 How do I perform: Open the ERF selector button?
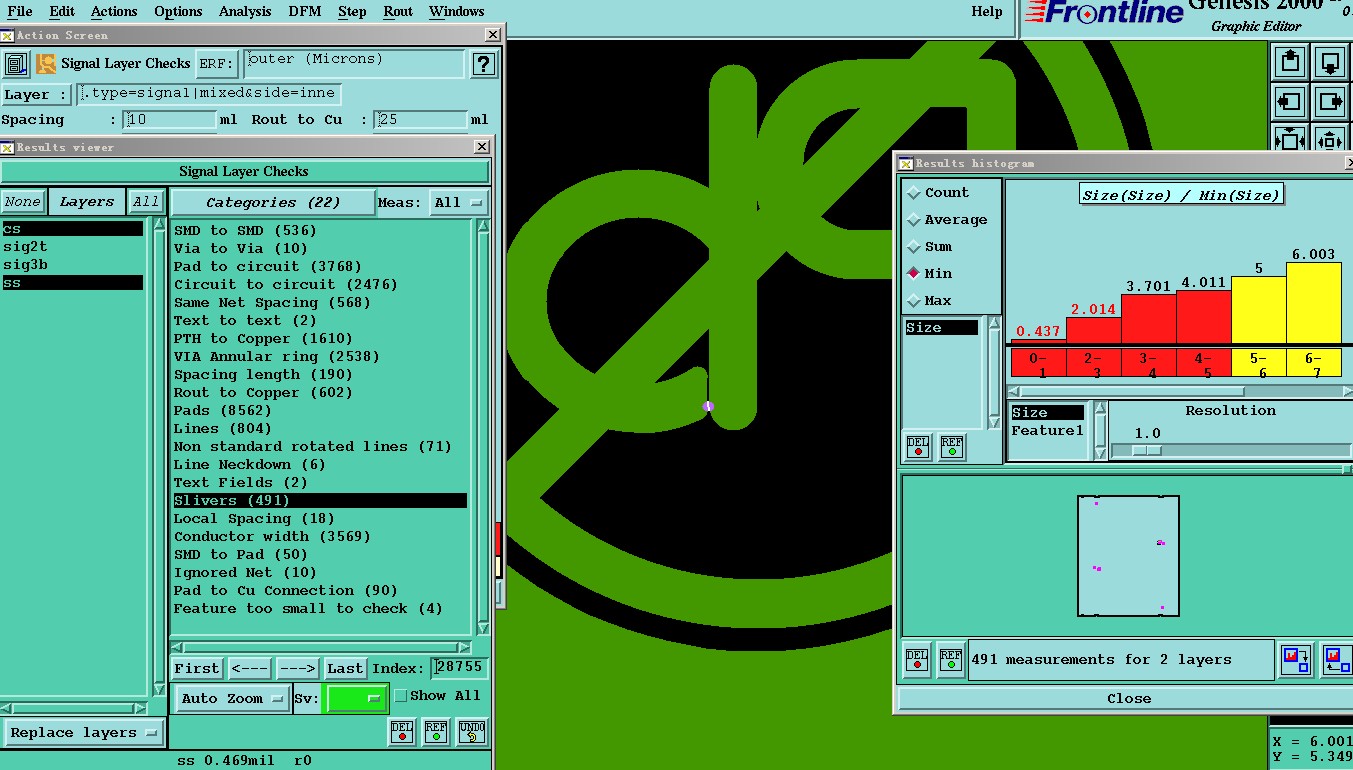(x=217, y=64)
